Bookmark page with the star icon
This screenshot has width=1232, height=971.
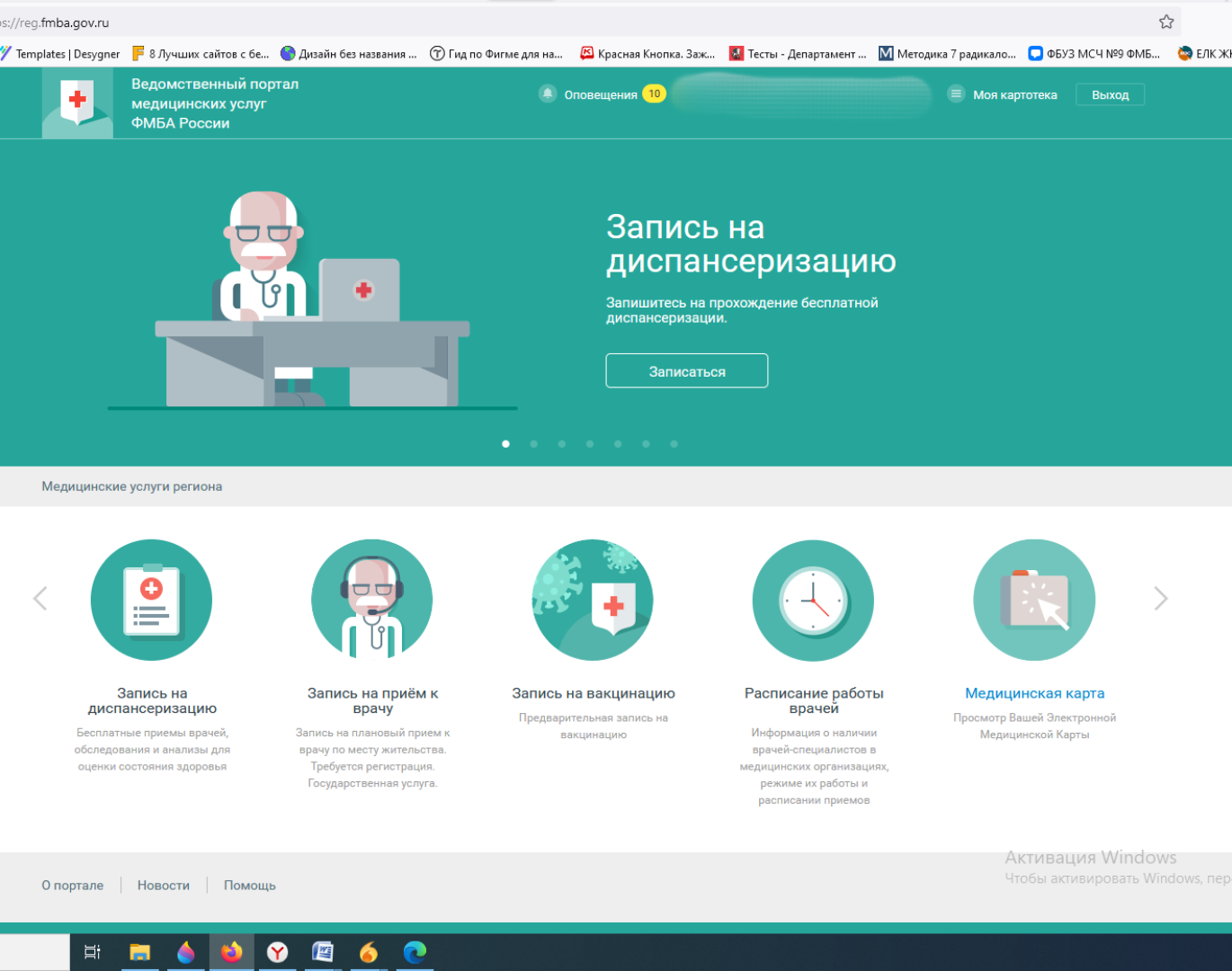click(1166, 22)
